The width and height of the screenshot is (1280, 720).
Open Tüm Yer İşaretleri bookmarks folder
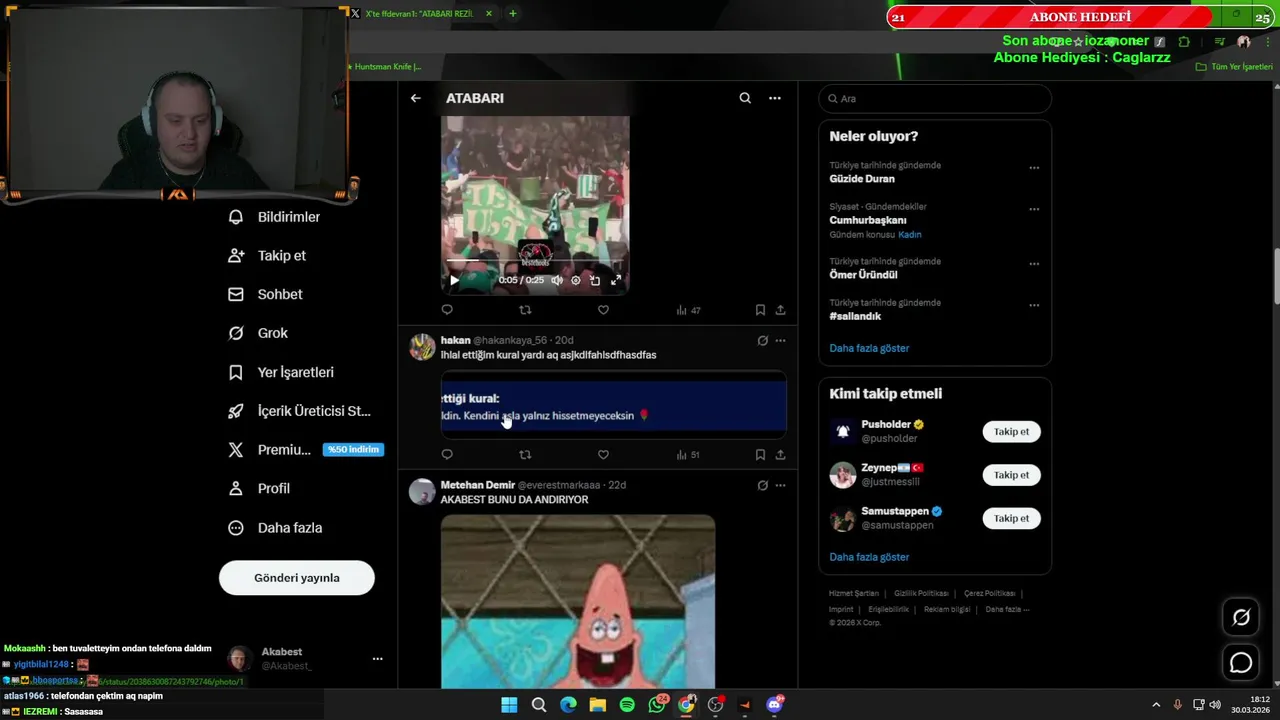(x=1234, y=67)
